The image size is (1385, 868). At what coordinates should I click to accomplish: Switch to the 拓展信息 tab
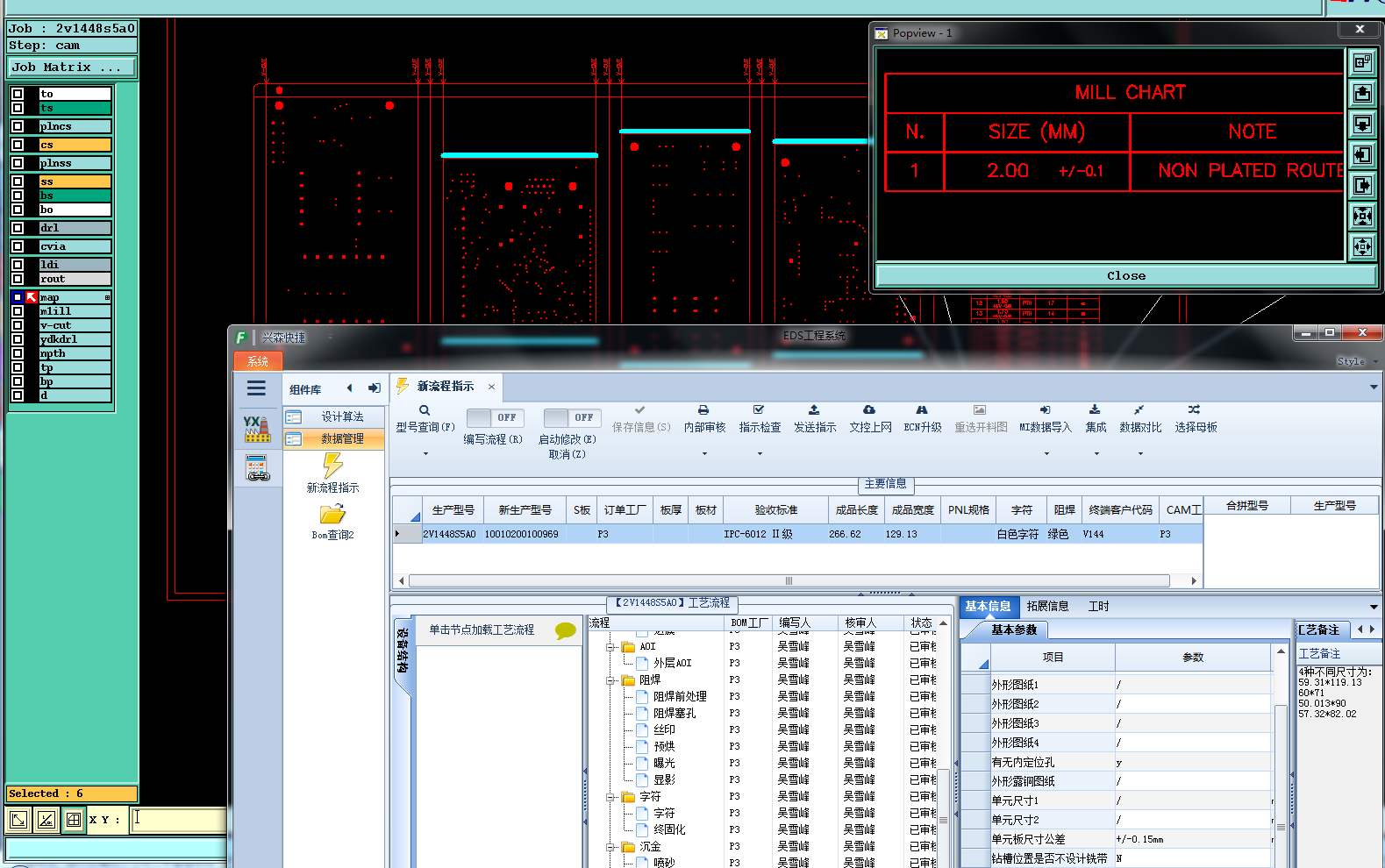pyautogui.click(x=1047, y=606)
